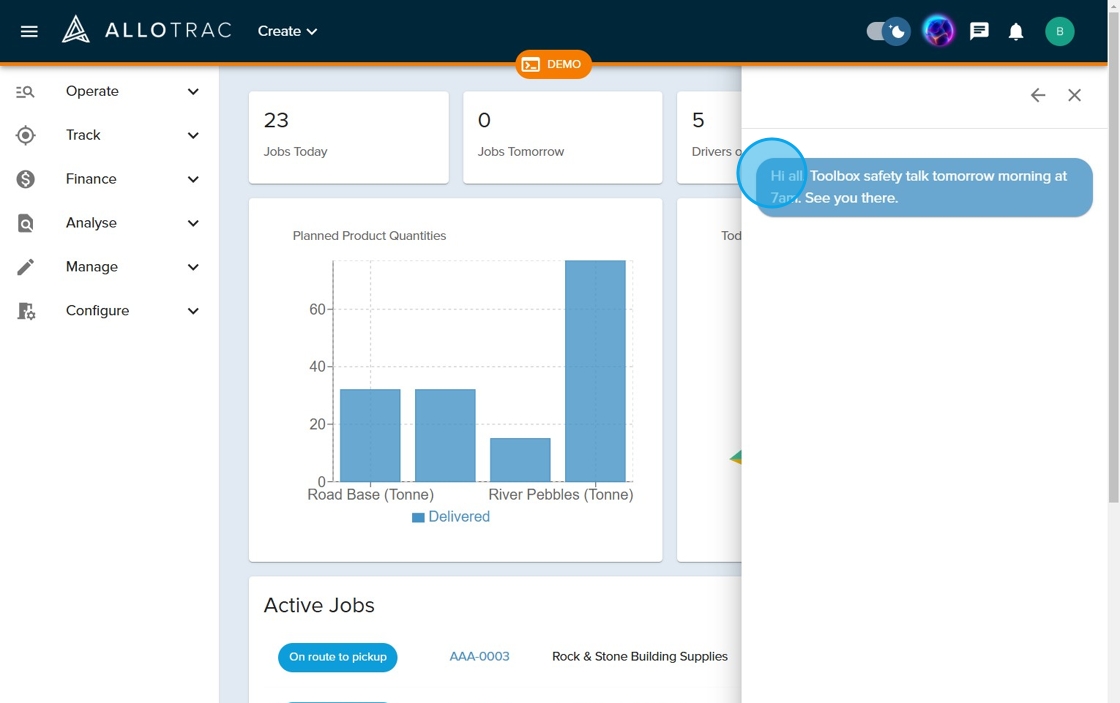Click the Finance dollar icon in sidebar

(26, 179)
